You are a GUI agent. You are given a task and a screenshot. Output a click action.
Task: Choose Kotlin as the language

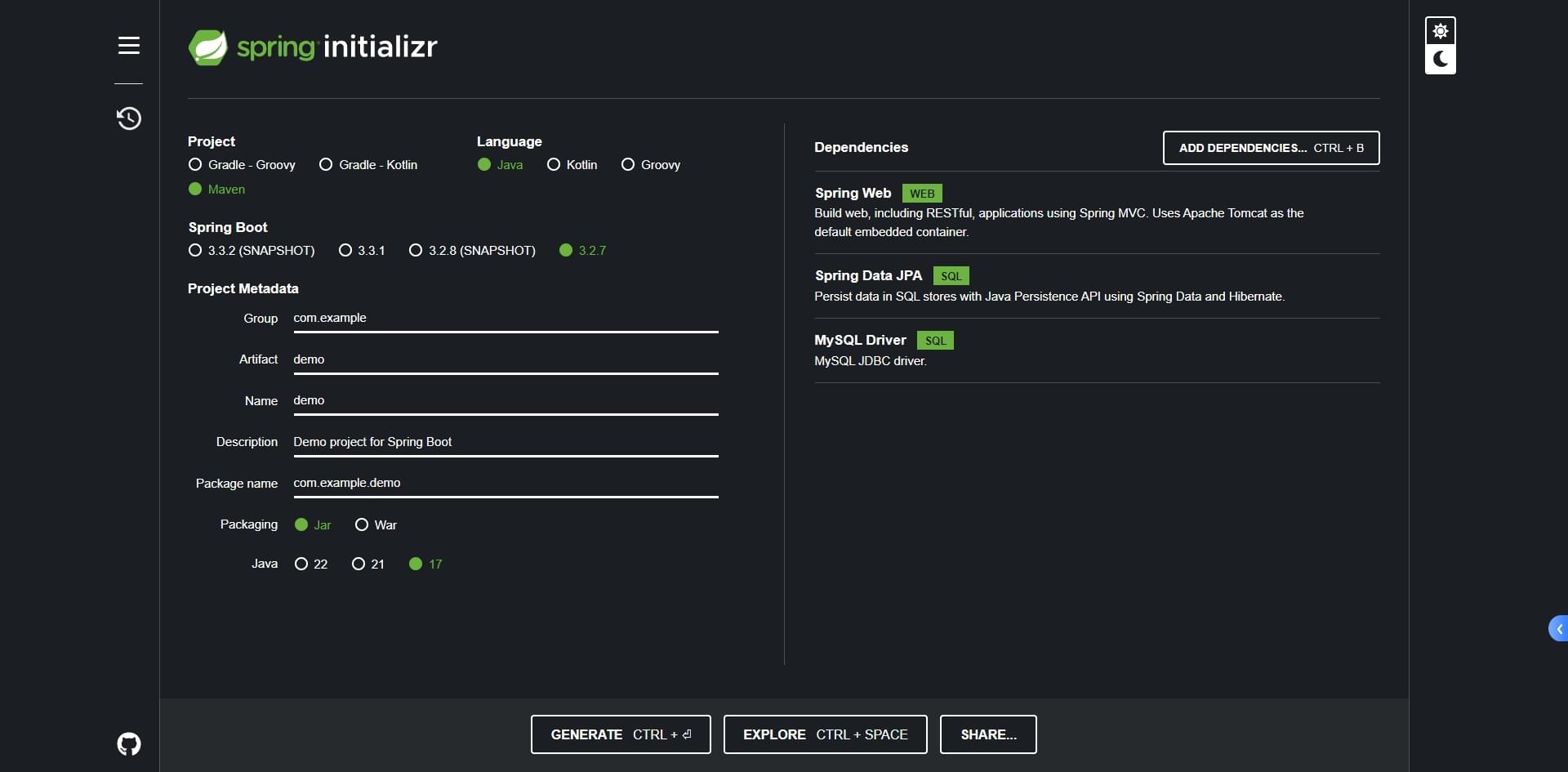pos(554,165)
